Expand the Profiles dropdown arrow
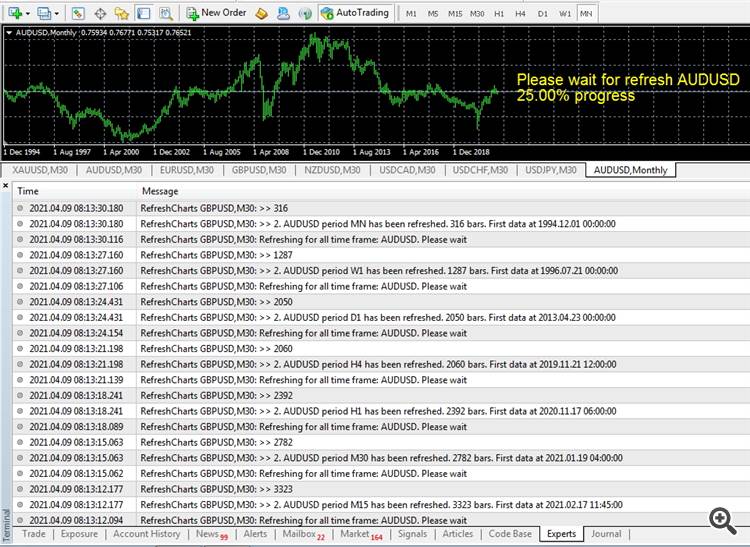Image resolution: width=750 pixels, height=547 pixels. click(56, 13)
